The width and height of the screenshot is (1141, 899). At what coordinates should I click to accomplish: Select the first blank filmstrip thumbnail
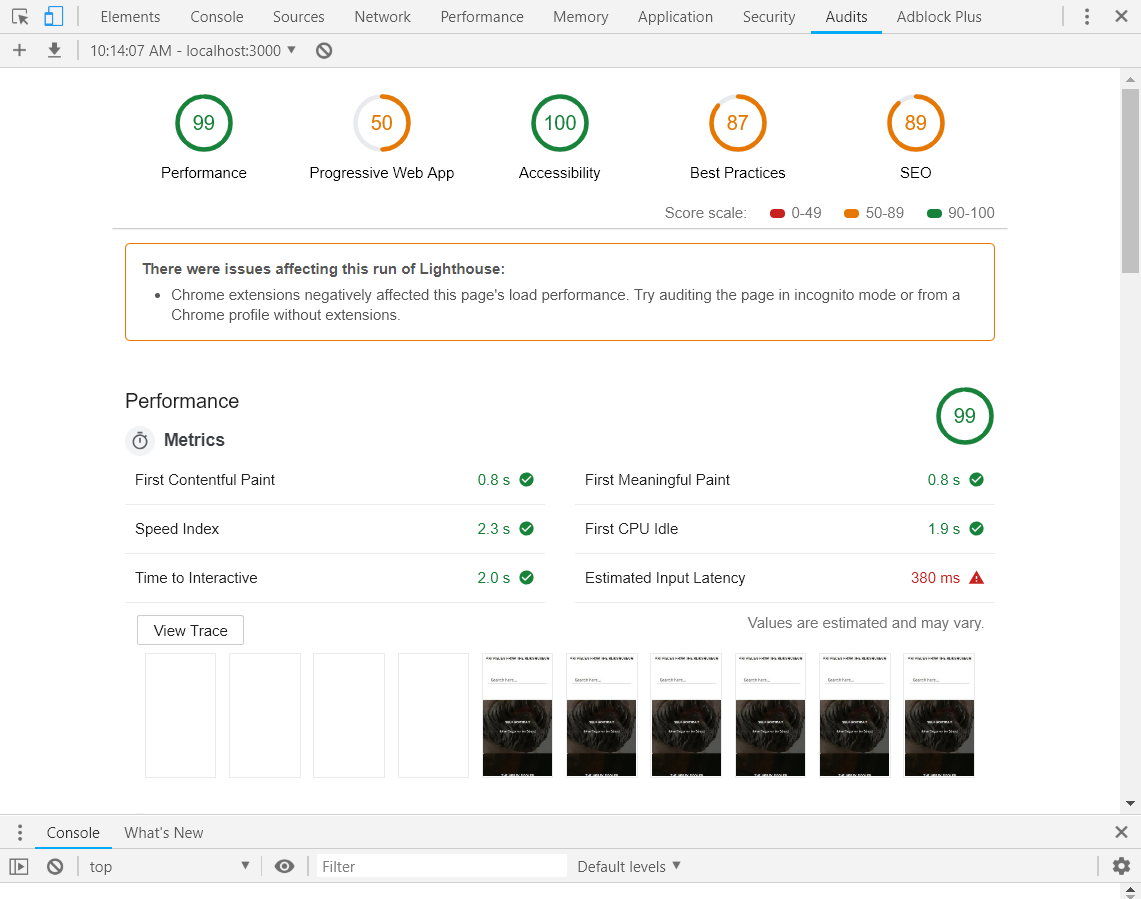[x=180, y=716]
